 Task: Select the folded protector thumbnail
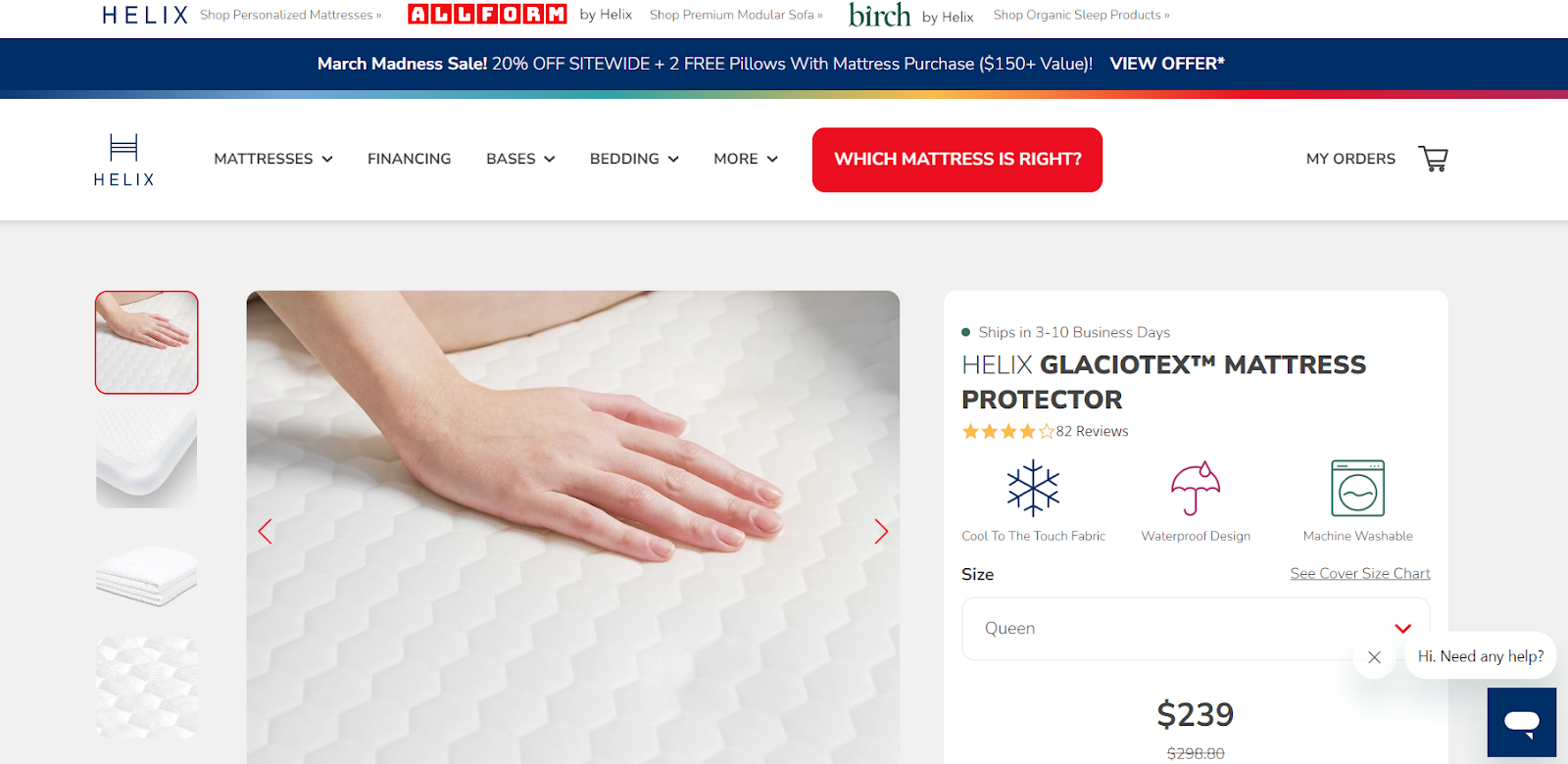146,575
